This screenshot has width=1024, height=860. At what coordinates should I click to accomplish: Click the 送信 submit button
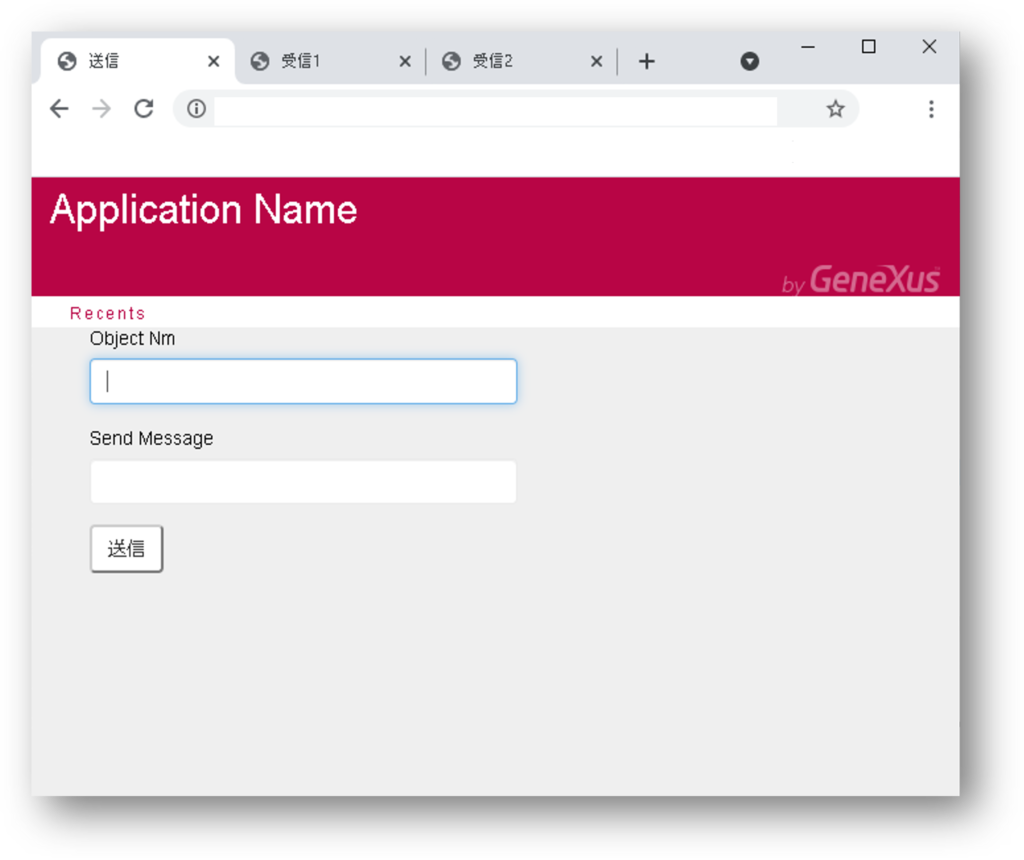point(127,549)
